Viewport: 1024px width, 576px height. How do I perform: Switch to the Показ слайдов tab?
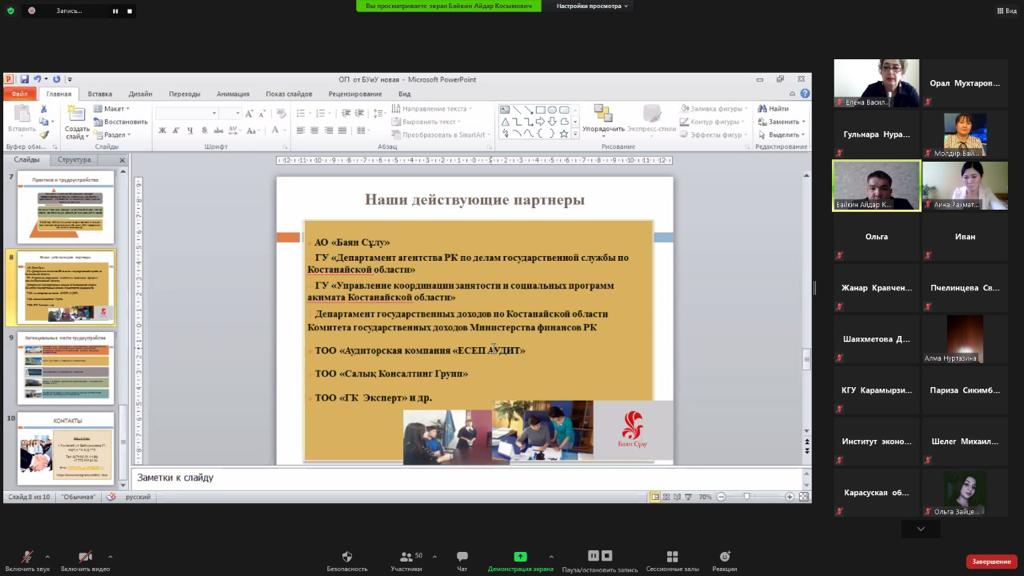tap(289, 94)
